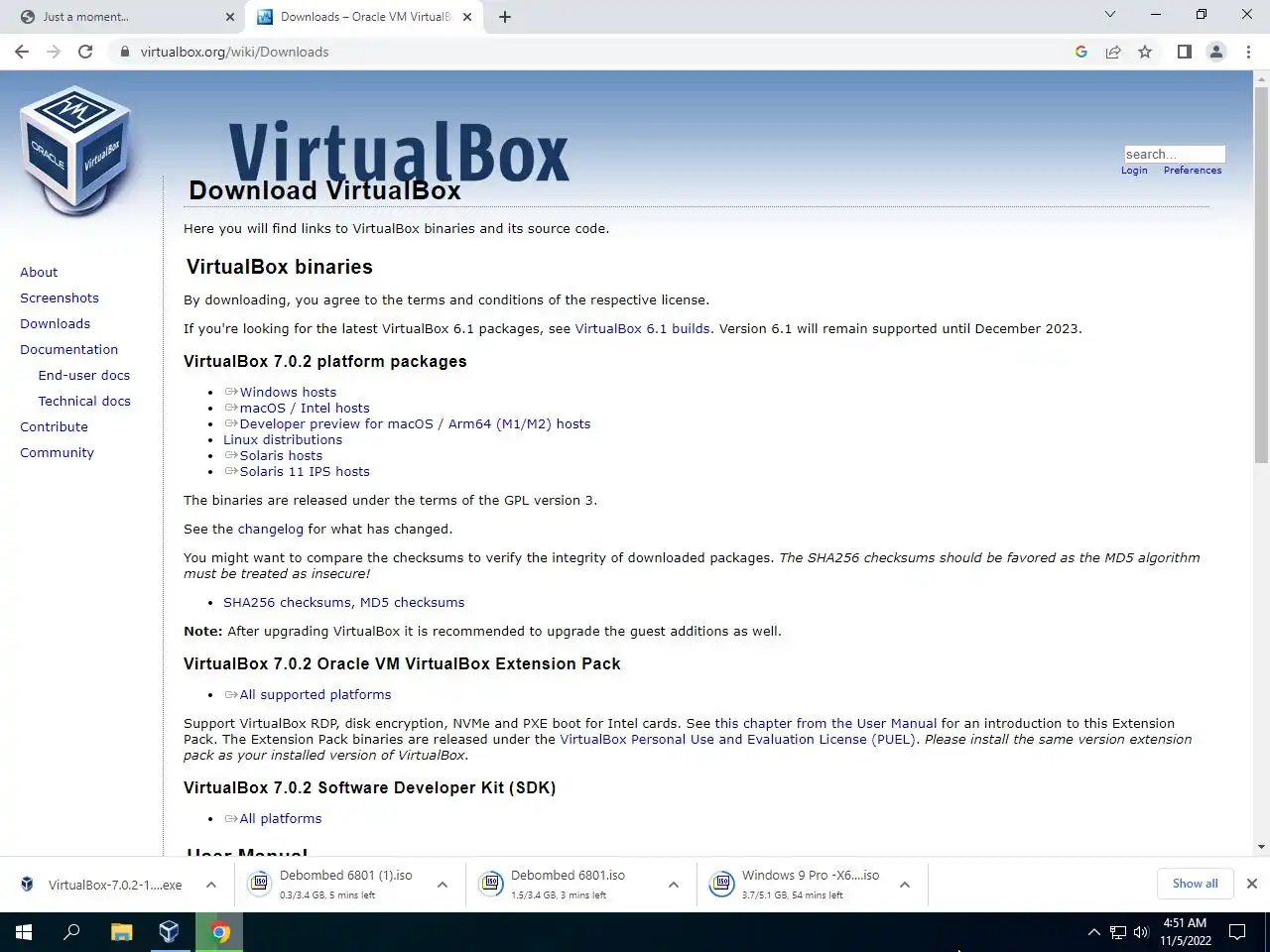Open the PUEL license link

point(737,739)
